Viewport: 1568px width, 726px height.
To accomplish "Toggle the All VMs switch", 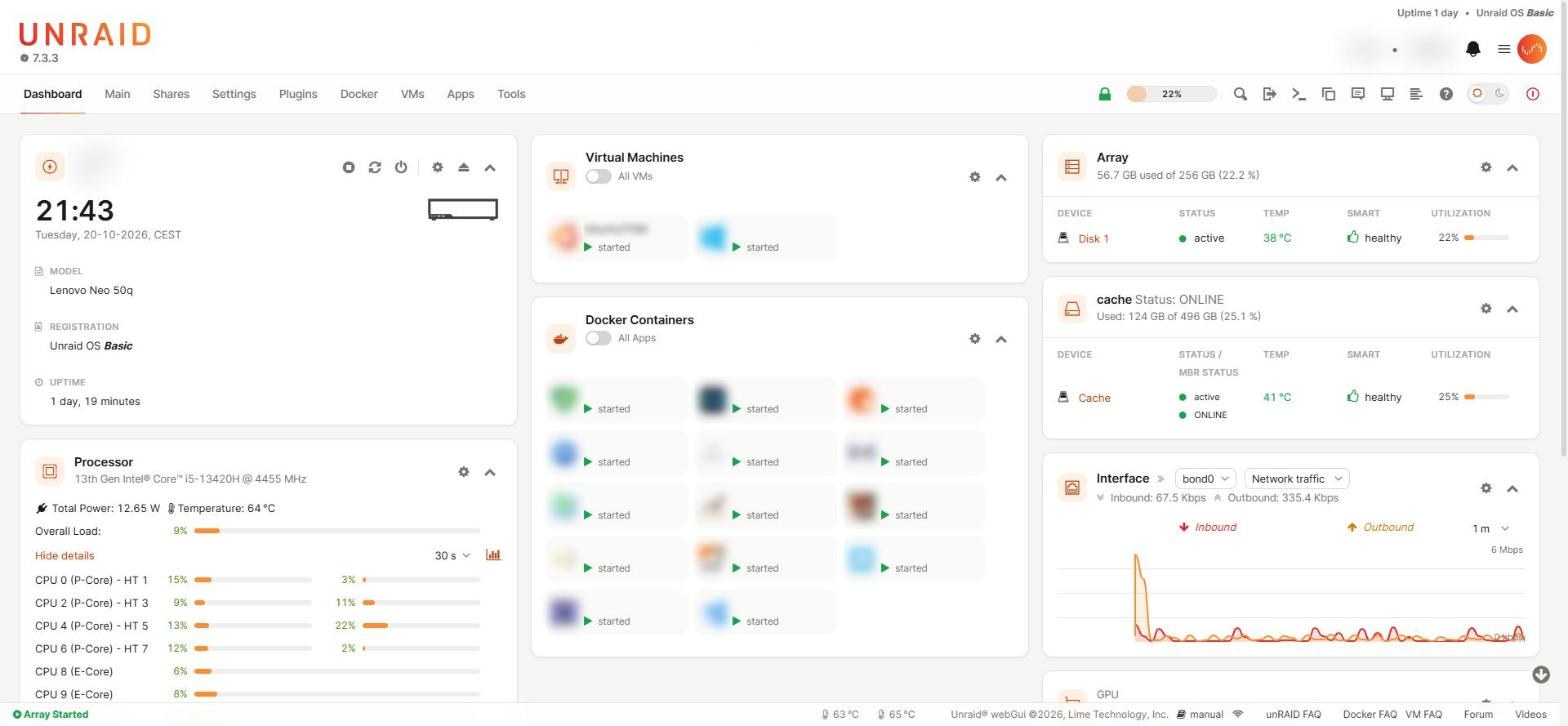I will pyautogui.click(x=598, y=176).
